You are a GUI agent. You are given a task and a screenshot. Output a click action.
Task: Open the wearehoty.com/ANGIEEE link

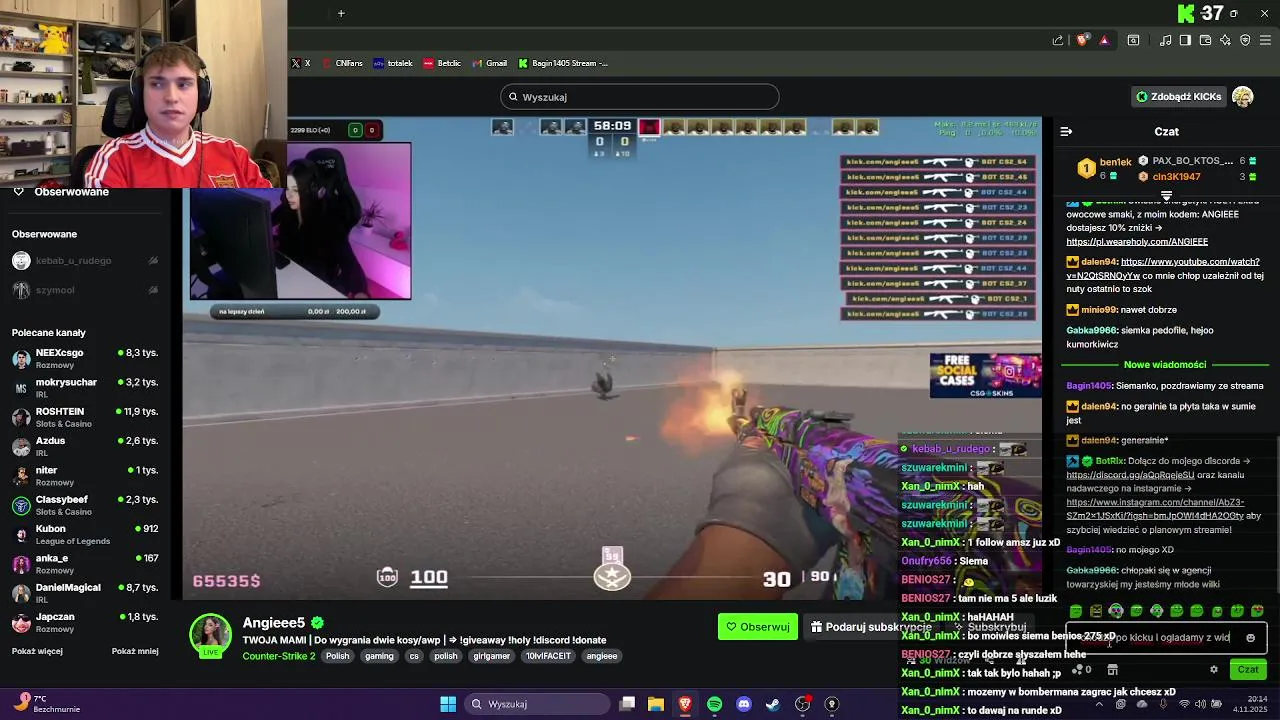point(1137,242)
